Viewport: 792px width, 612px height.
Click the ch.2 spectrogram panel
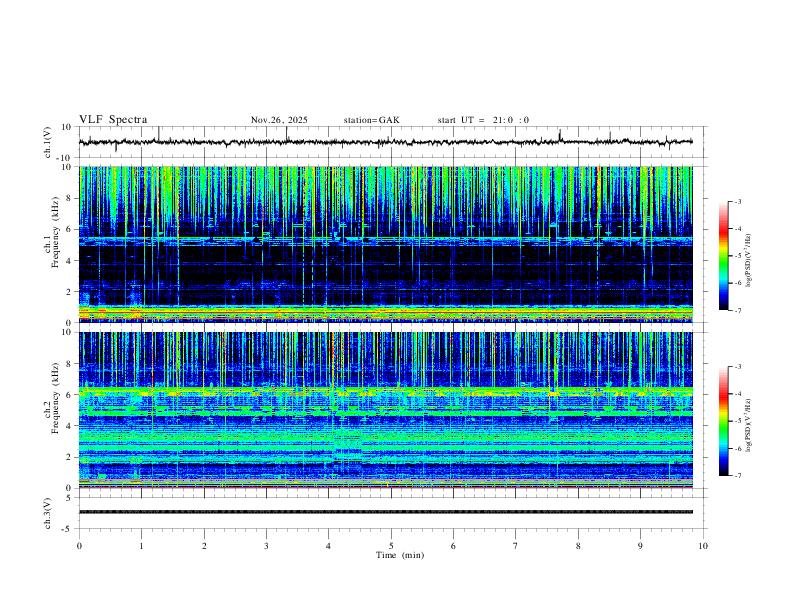(x=385, y=410)
